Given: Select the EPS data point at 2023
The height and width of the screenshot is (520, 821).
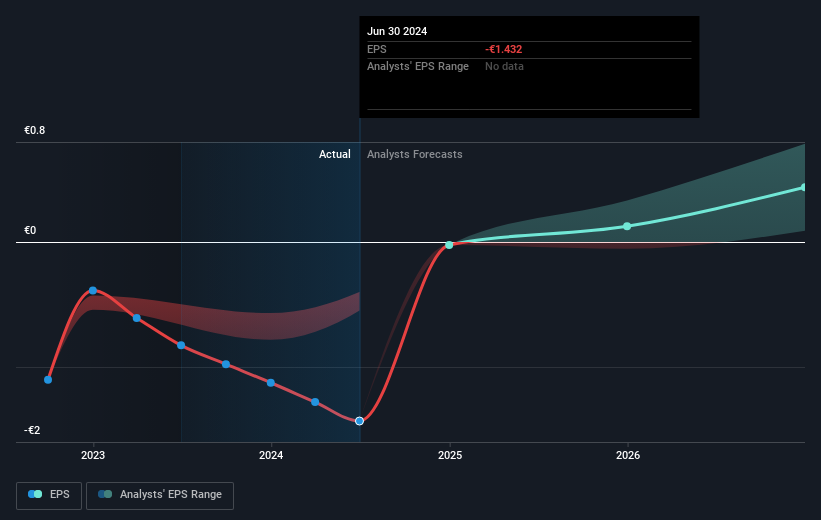Looking at the screenshot, I should point(93,291).
